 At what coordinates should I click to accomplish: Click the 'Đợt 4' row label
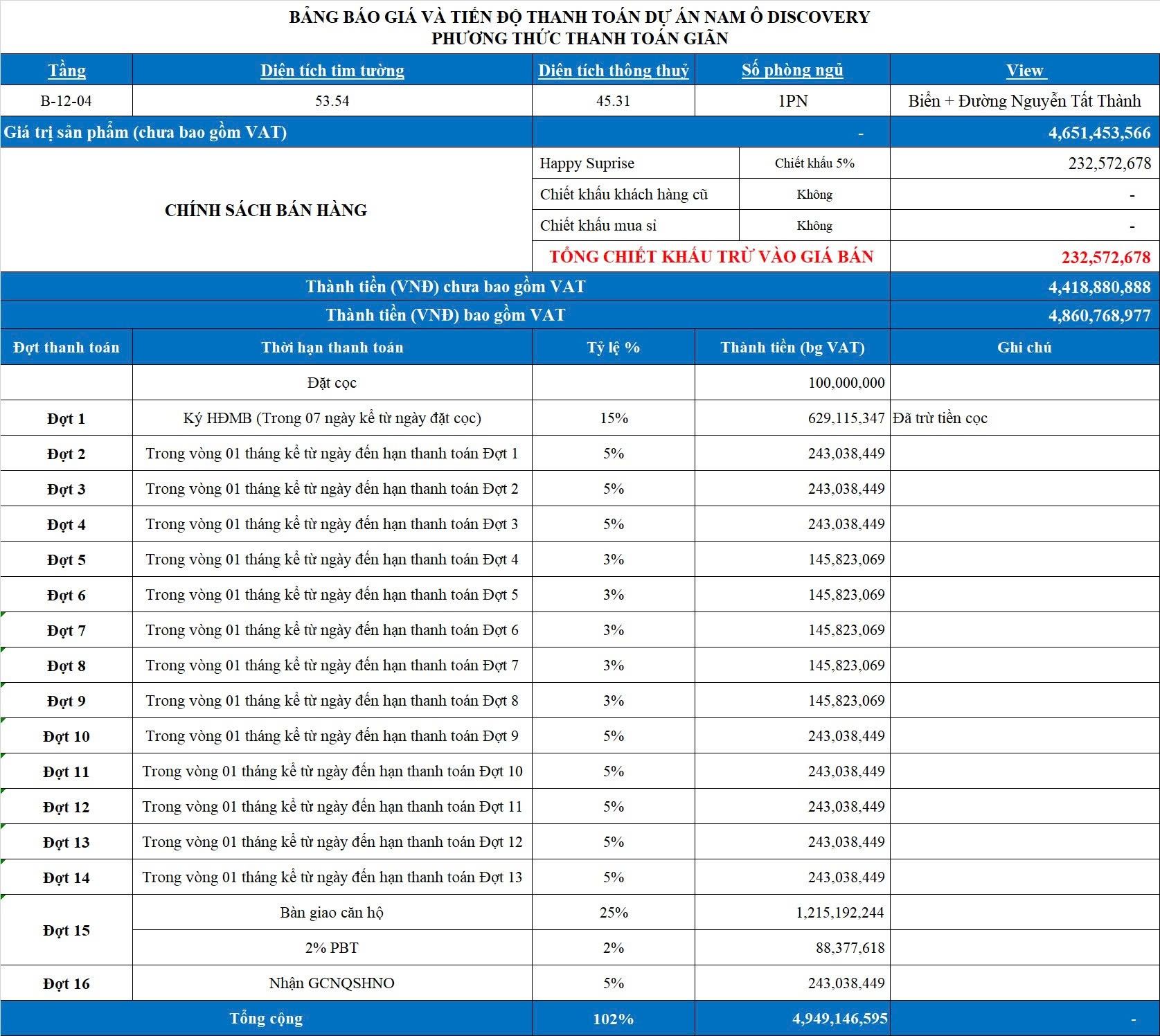(x=66, y=524)
